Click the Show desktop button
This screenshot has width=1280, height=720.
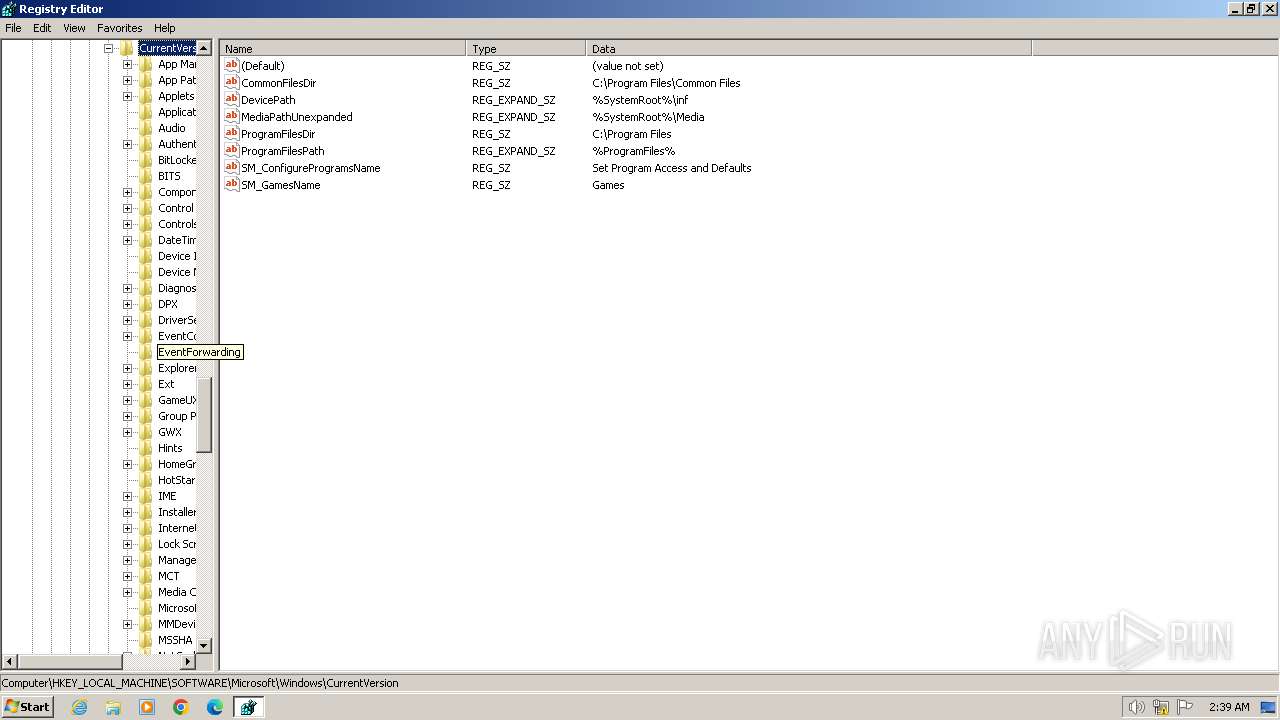1269,707
